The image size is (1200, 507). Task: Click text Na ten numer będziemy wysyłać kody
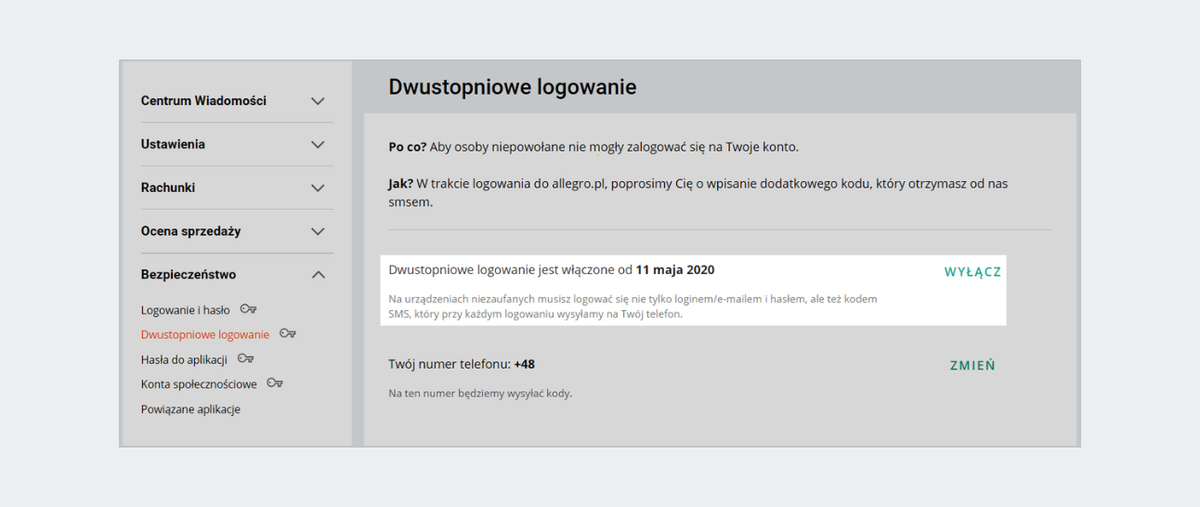pos(480,394)
